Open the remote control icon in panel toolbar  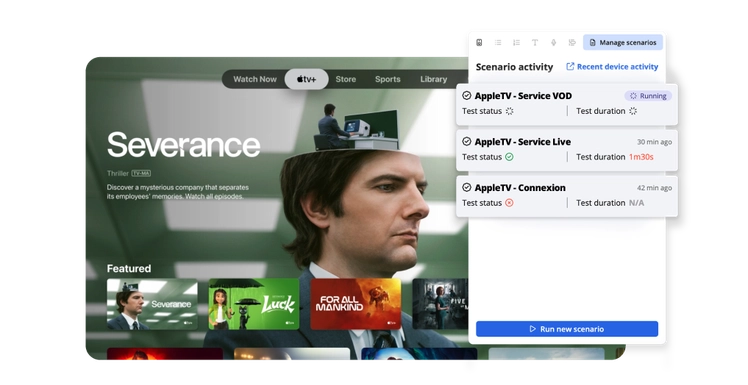[479, 42]
